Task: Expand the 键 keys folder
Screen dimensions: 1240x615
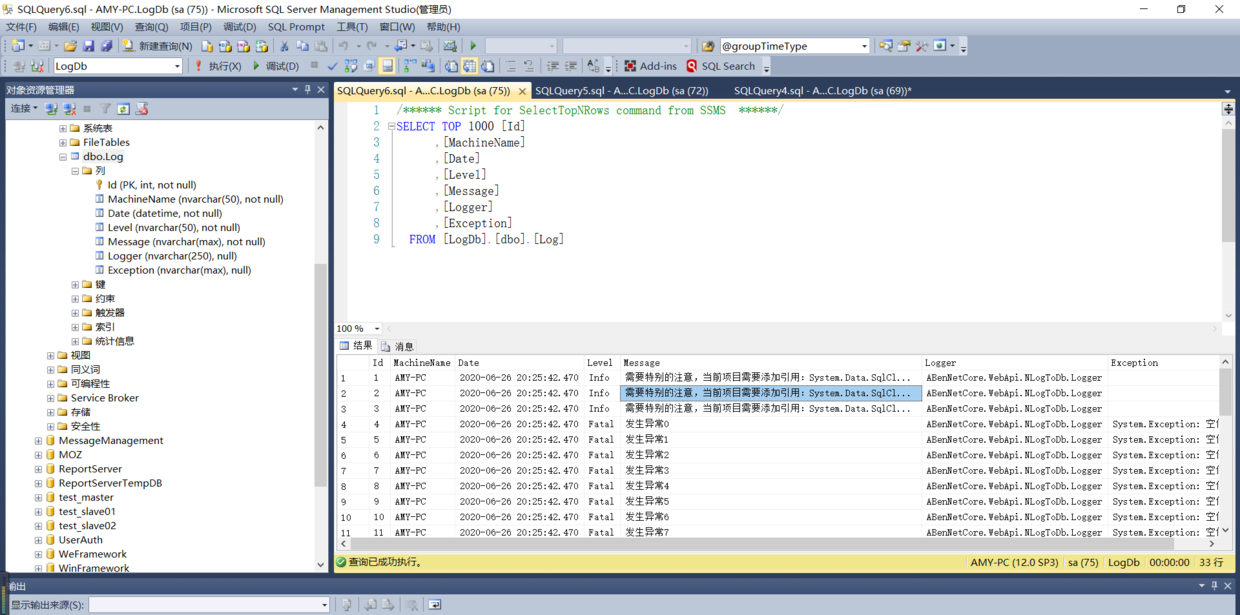Action: click(75, 285)
